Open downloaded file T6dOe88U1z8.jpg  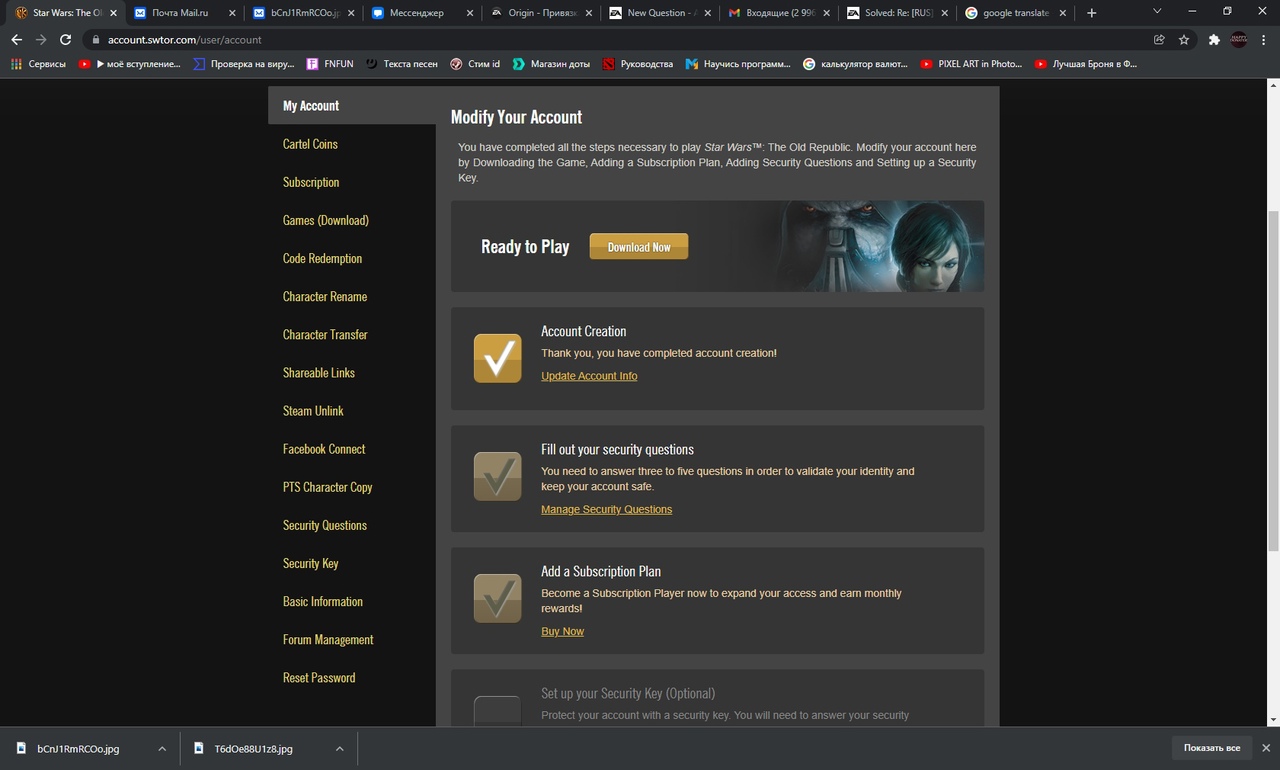coord(253,748)
